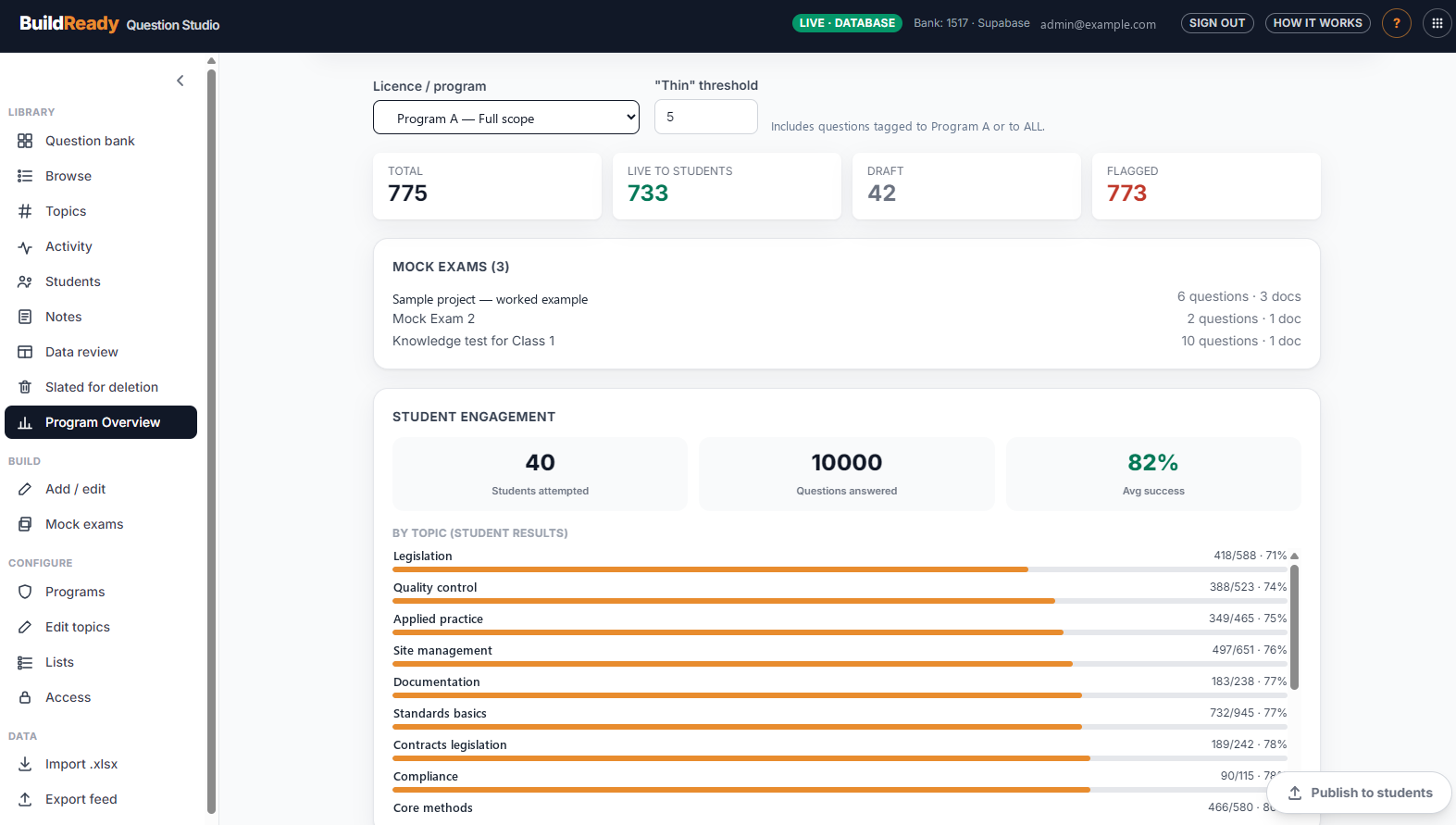This screenshot has width=1456, height=825.
Task: Click the HOW IT WORKS button
Action: pyautogui.click(x=1318, y=23)
